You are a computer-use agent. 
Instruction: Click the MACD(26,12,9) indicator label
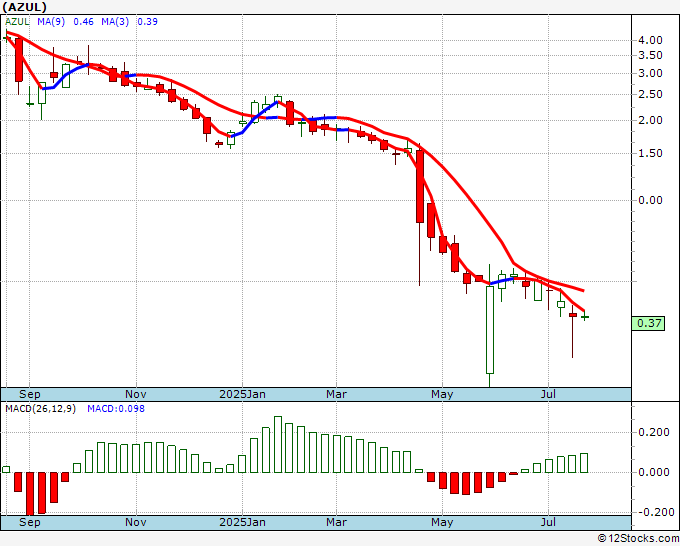pos(40,409)
